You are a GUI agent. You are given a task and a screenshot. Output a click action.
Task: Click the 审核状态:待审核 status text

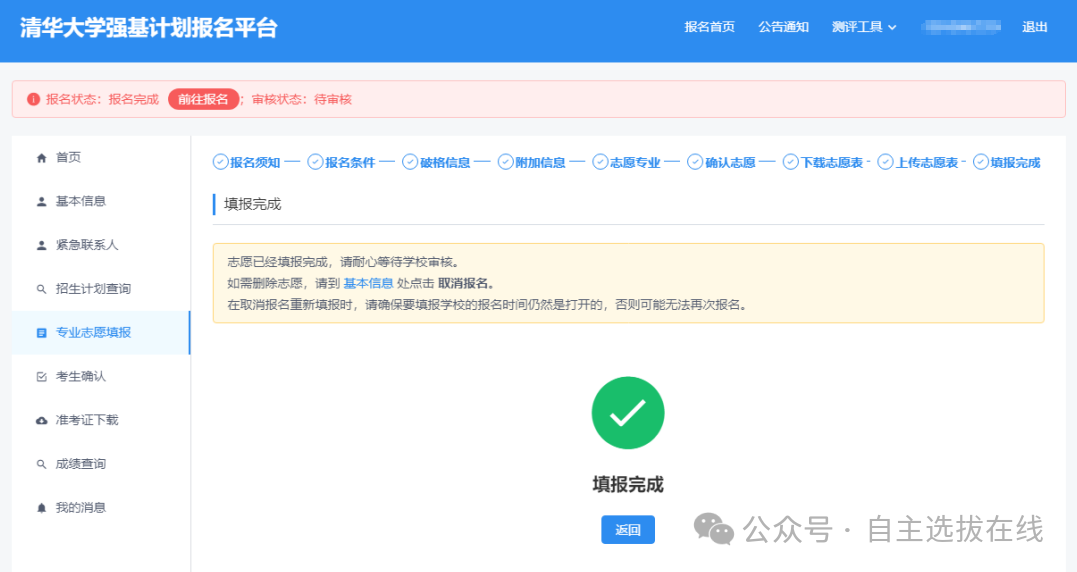pyautogui.click(x=302, y=100)
